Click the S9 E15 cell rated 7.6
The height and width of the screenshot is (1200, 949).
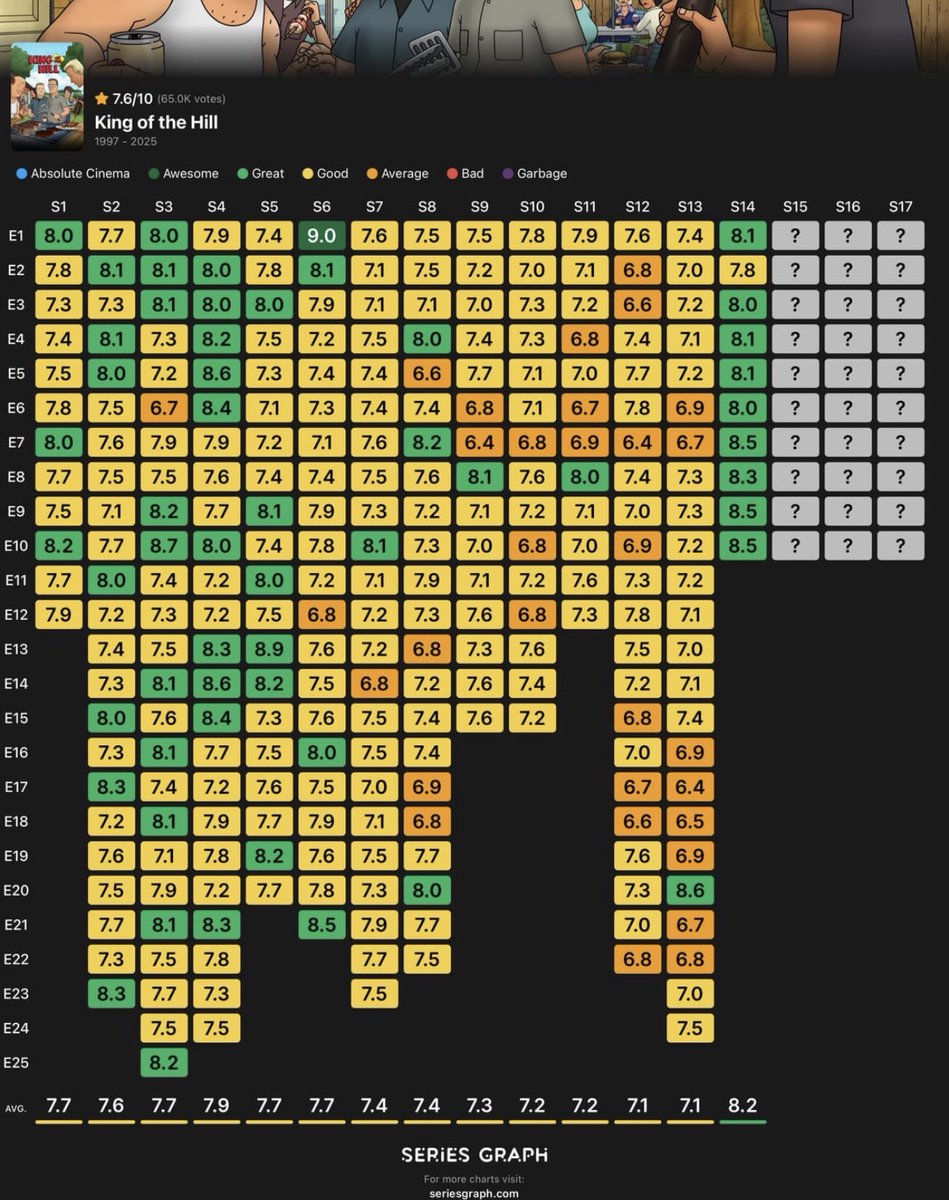pyautogui.click(x=479, y=718)
